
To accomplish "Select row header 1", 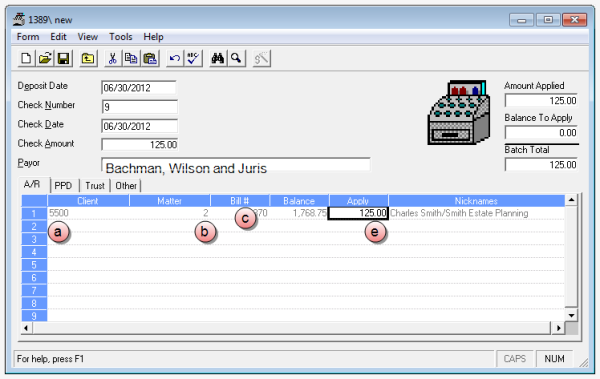I will point(34,213).
